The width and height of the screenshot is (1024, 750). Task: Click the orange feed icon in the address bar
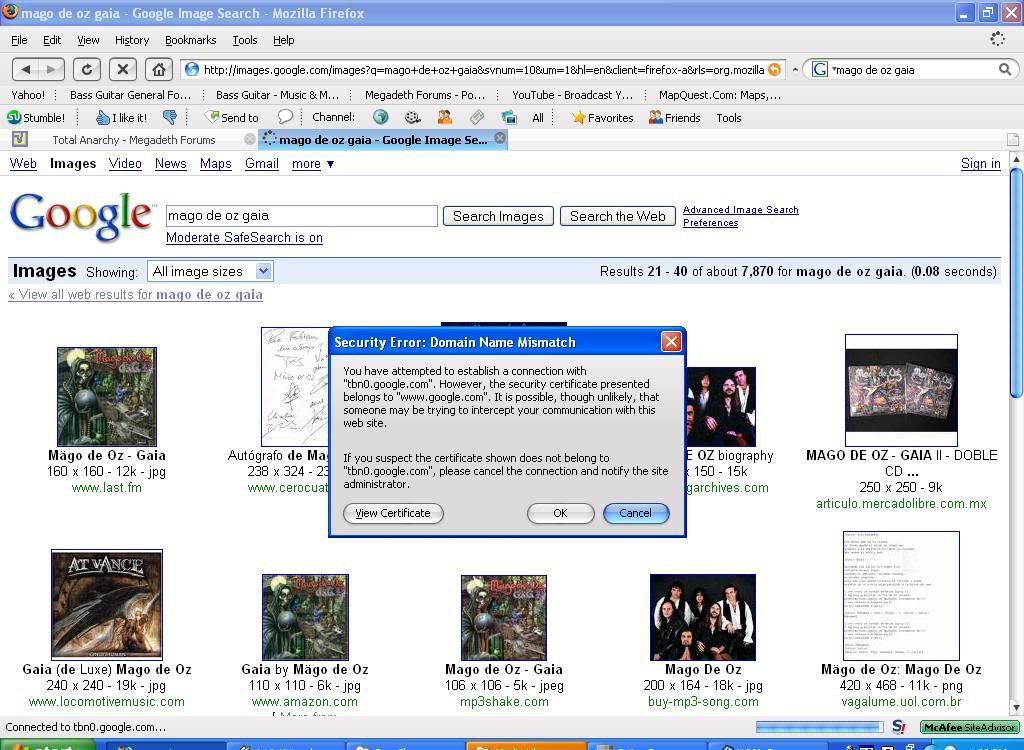pos(775,69)
